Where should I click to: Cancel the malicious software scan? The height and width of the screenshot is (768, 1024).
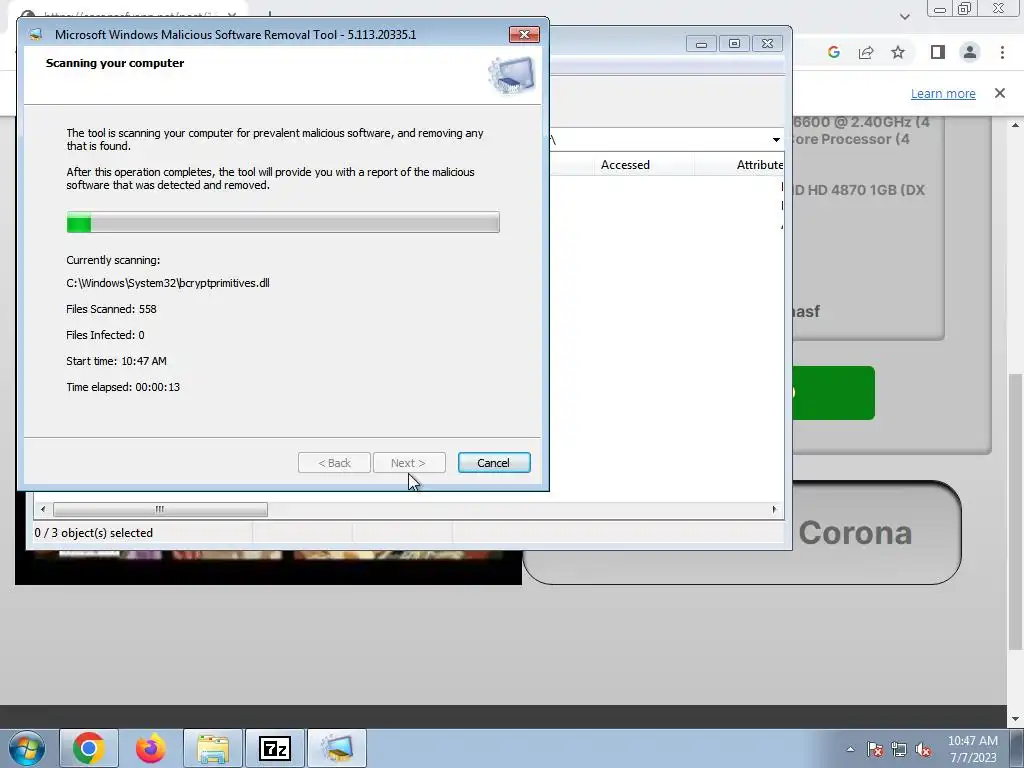pyautogui.click(x=494, y=462)
